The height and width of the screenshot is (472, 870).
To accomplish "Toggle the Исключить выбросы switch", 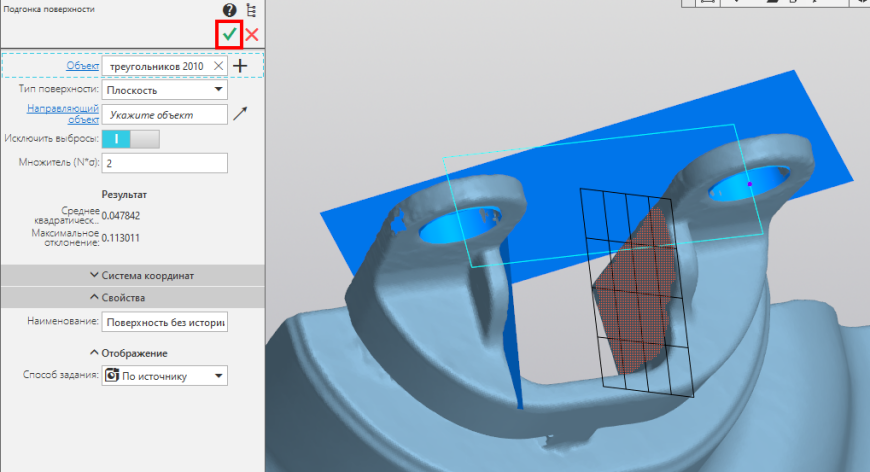I will point(131,139).
